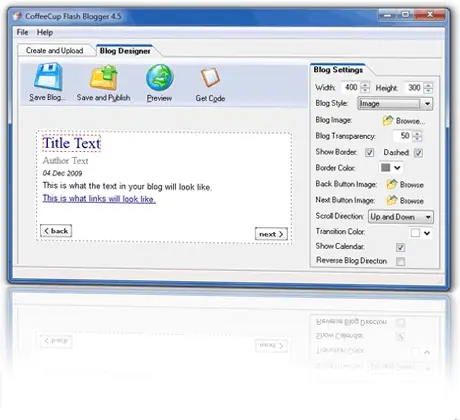
Task: Click the CoffeeCup app icon in title bar
Action: 18,16
